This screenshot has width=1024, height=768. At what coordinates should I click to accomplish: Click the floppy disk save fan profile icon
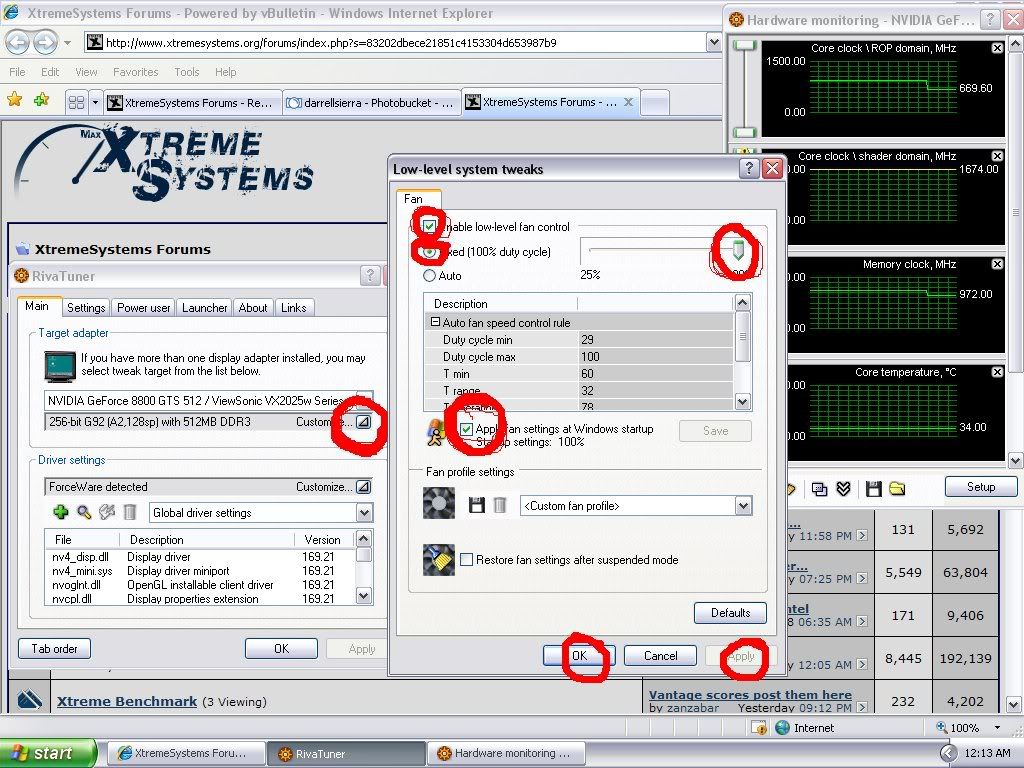(x=477, y=507)
